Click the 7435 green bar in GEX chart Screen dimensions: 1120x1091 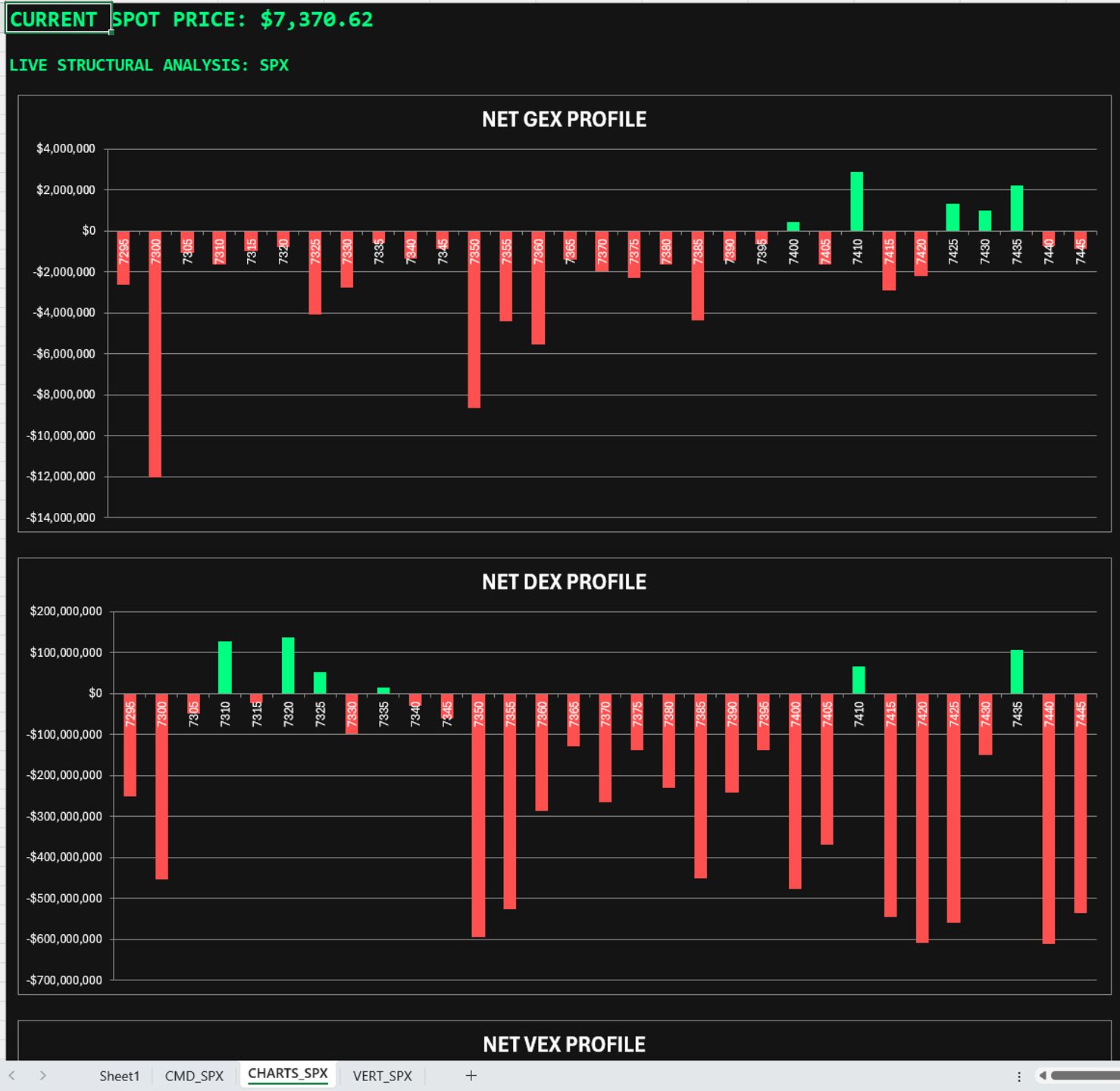tap(1017, 208)
